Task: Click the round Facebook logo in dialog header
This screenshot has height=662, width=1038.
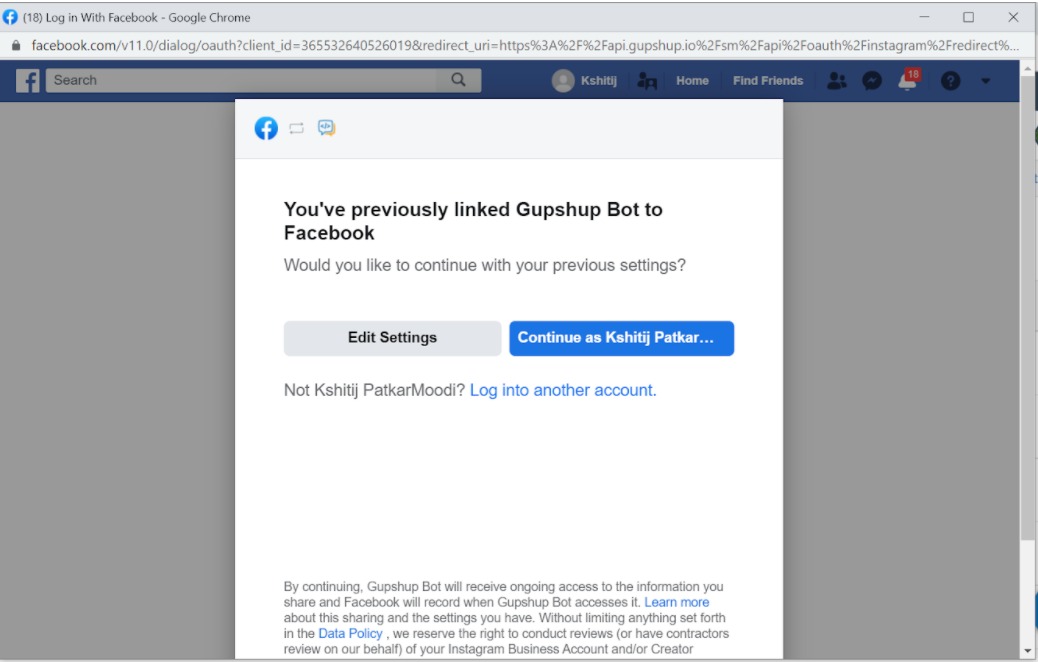Action: coord(266,128)
